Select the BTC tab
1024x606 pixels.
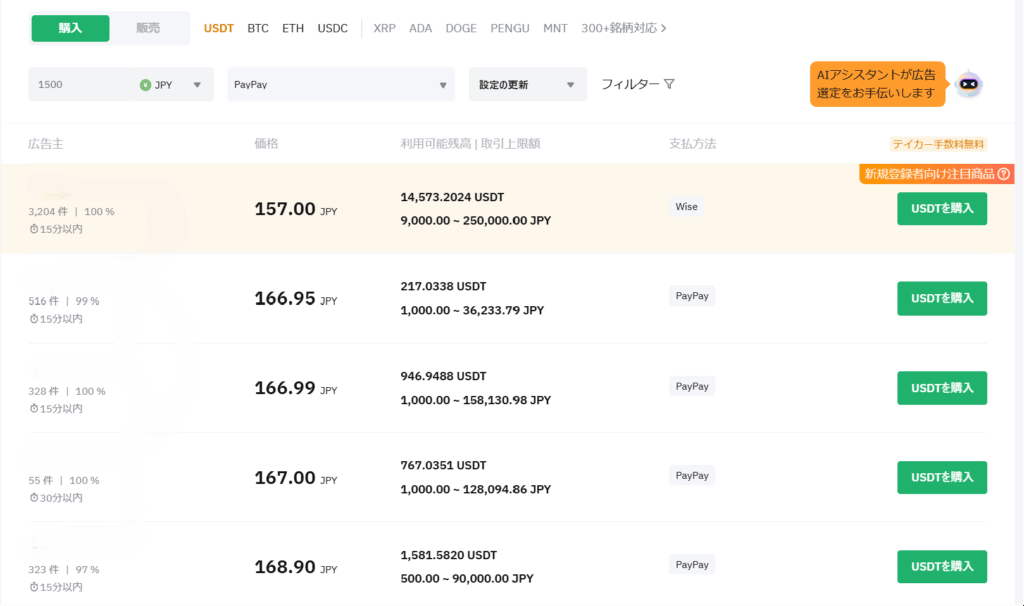(258, 28)
